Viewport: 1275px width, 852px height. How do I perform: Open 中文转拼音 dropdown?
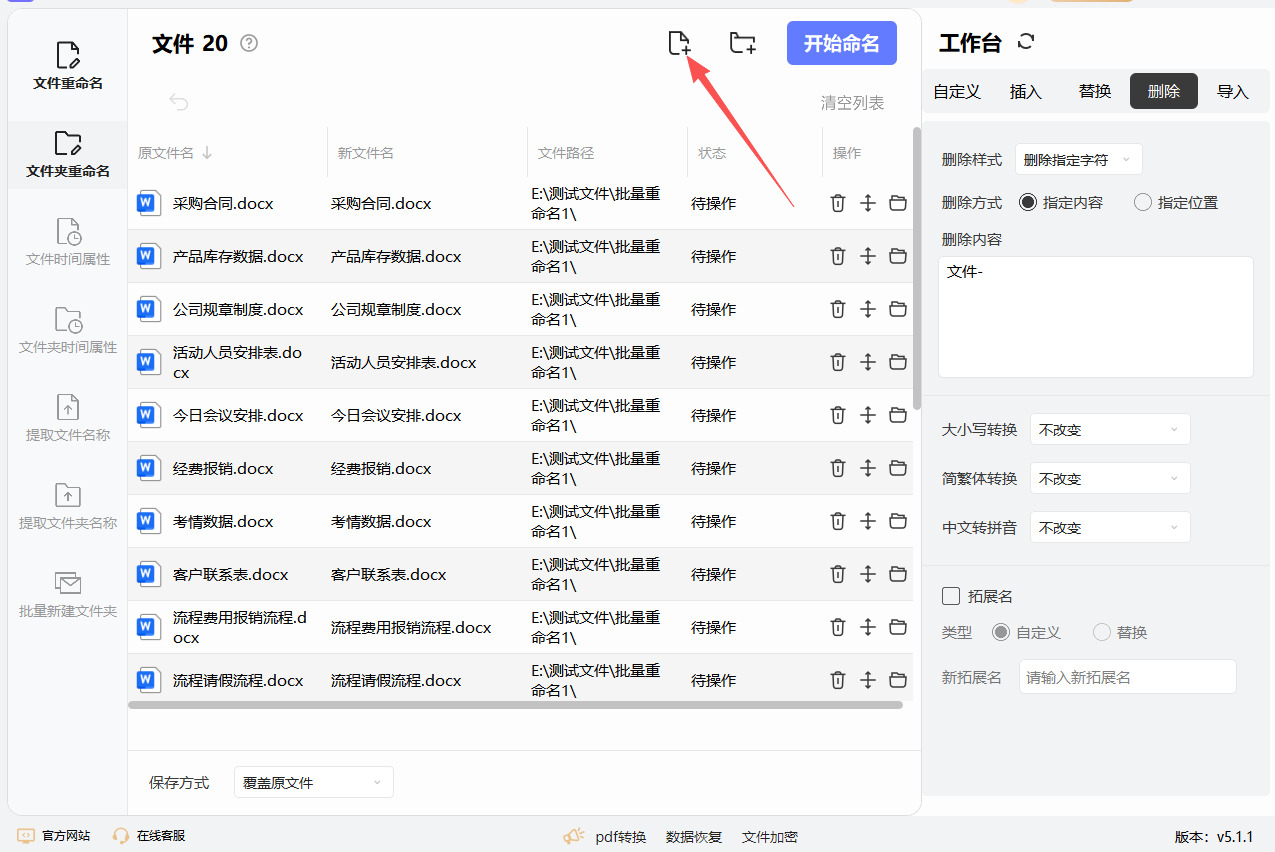(x=1110, y=527)
